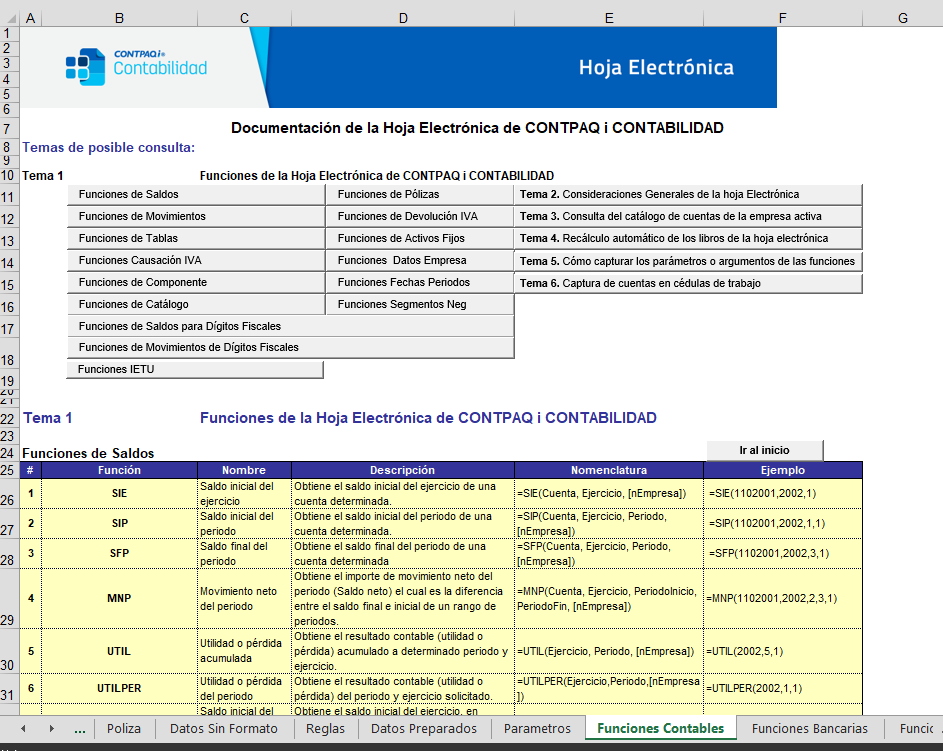Click example cell =UTILPER(2002,1,1)

783,688
